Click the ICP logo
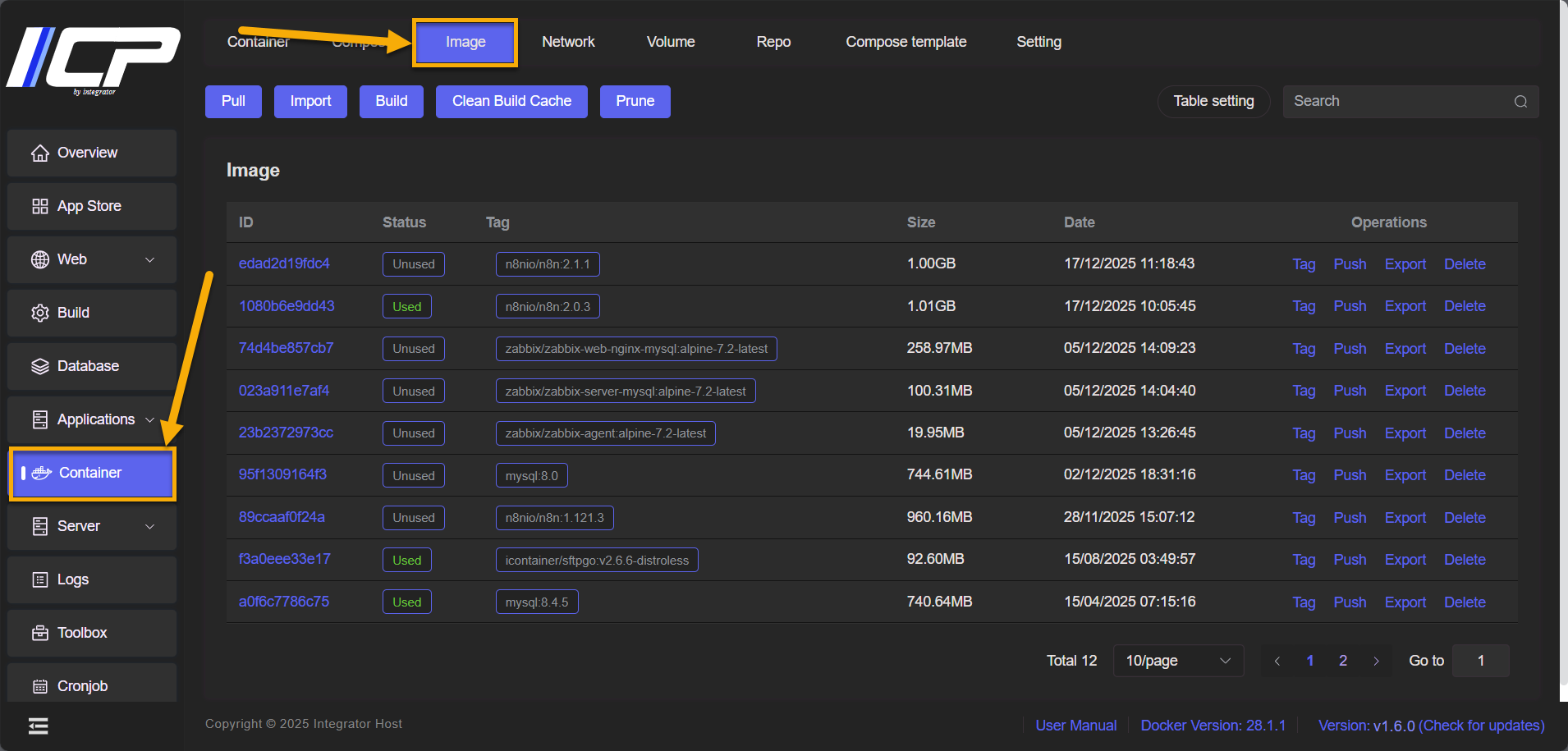The width and height of the screenshot is (1568, 751). click(93, 60)
